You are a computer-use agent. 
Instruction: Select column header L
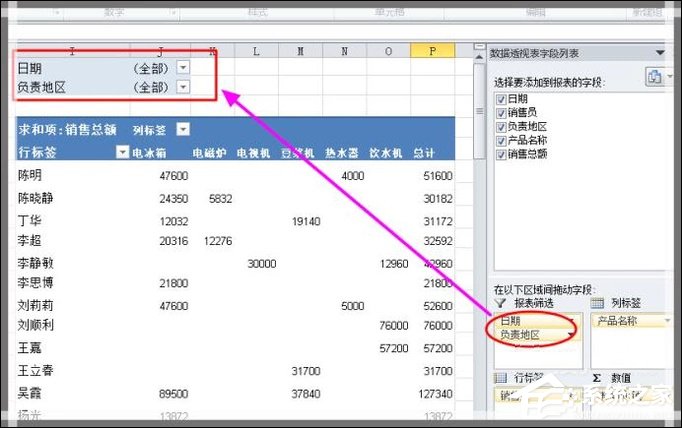(256, 50)
